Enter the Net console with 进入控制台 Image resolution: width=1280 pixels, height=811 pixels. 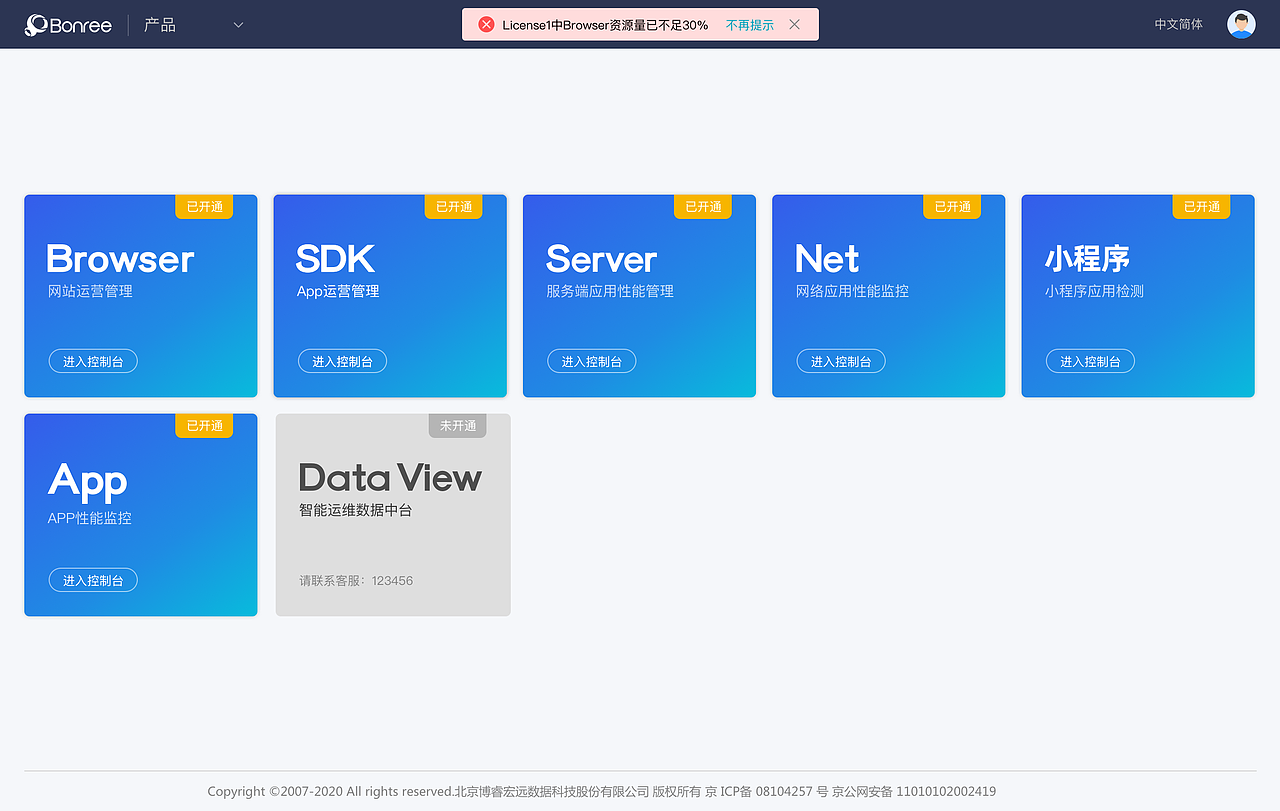841,361
